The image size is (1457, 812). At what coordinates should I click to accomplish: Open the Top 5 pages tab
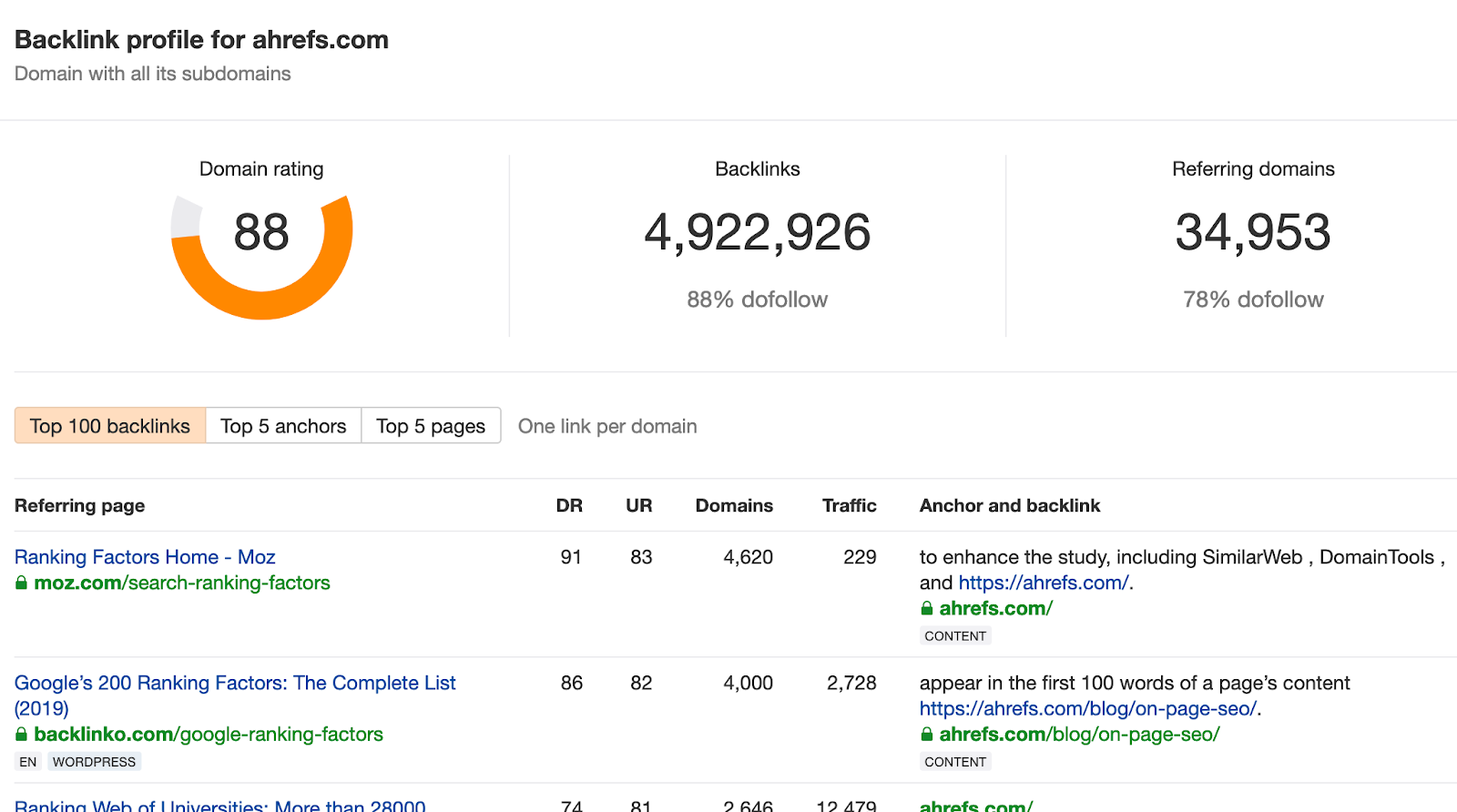coord(431,426)
